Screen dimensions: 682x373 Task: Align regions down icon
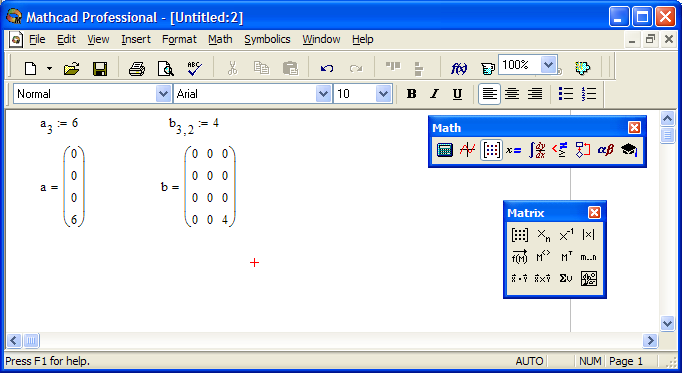(418, 69)
